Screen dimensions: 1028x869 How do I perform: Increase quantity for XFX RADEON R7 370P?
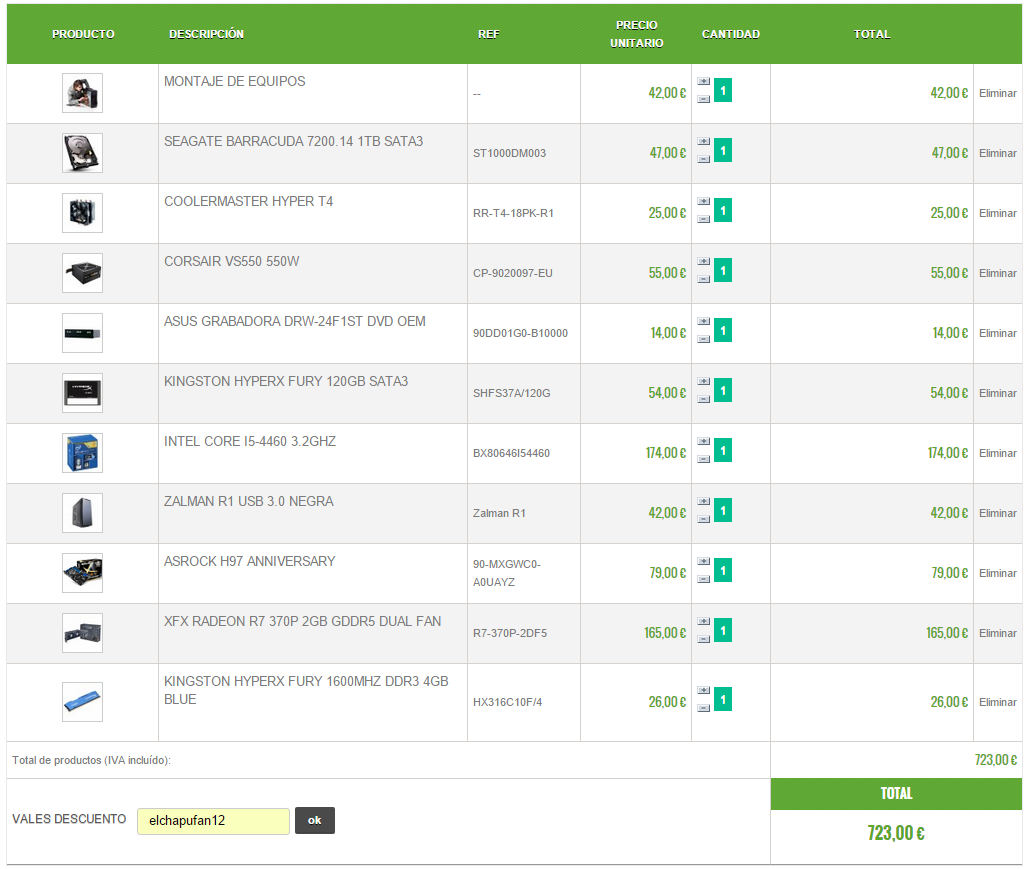point(703,622)
